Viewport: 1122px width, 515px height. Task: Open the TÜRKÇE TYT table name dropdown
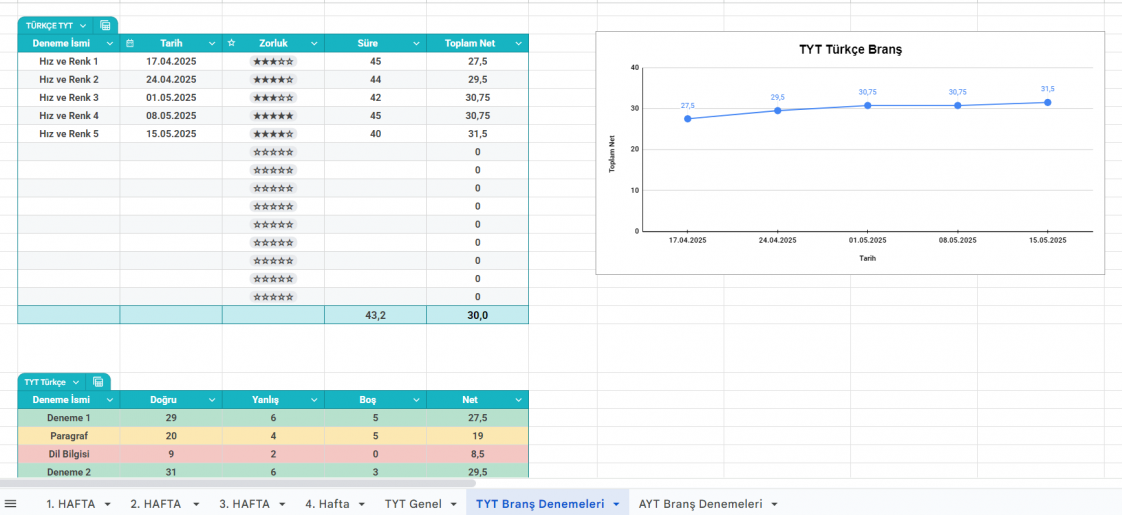(82, 25)
